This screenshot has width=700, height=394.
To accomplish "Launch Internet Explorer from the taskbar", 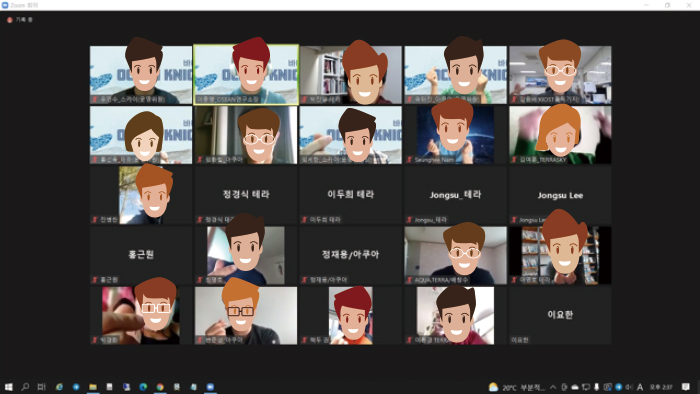I will [x=59, y=387].
